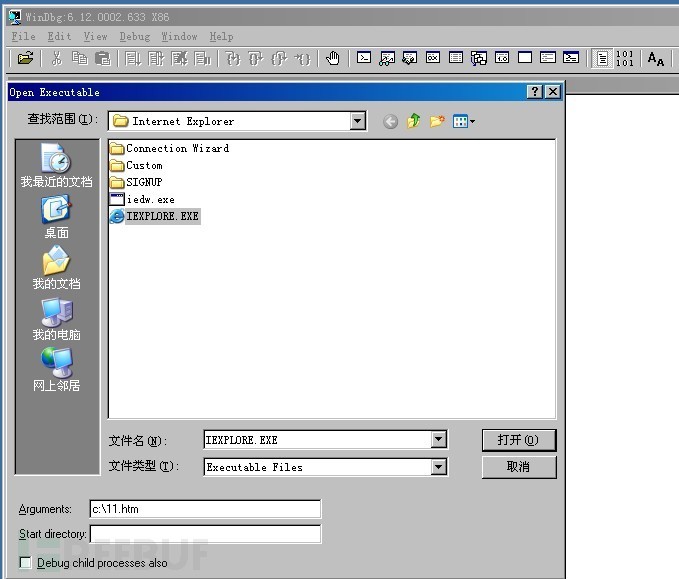Screen dimensions: 679x579
Task: Open the Watch window icon
Action: 387,58
